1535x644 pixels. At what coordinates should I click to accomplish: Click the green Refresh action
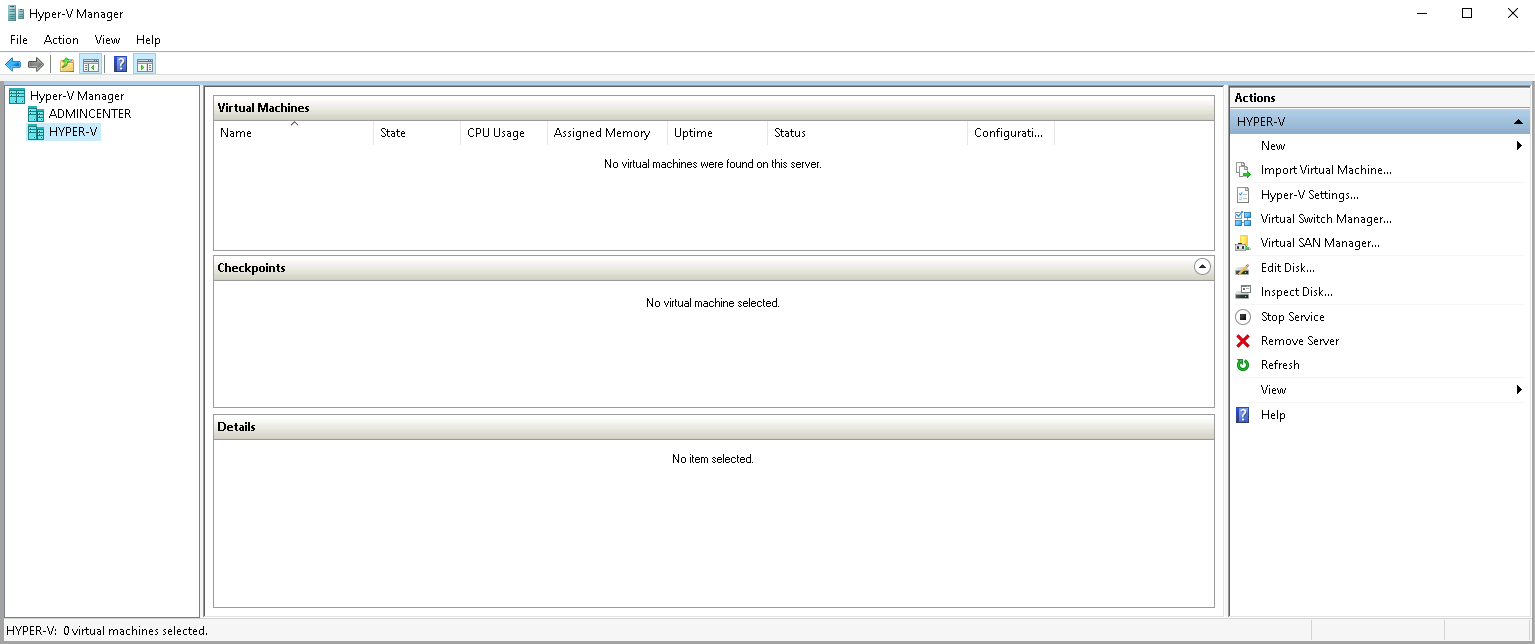tap(1279, 365)
